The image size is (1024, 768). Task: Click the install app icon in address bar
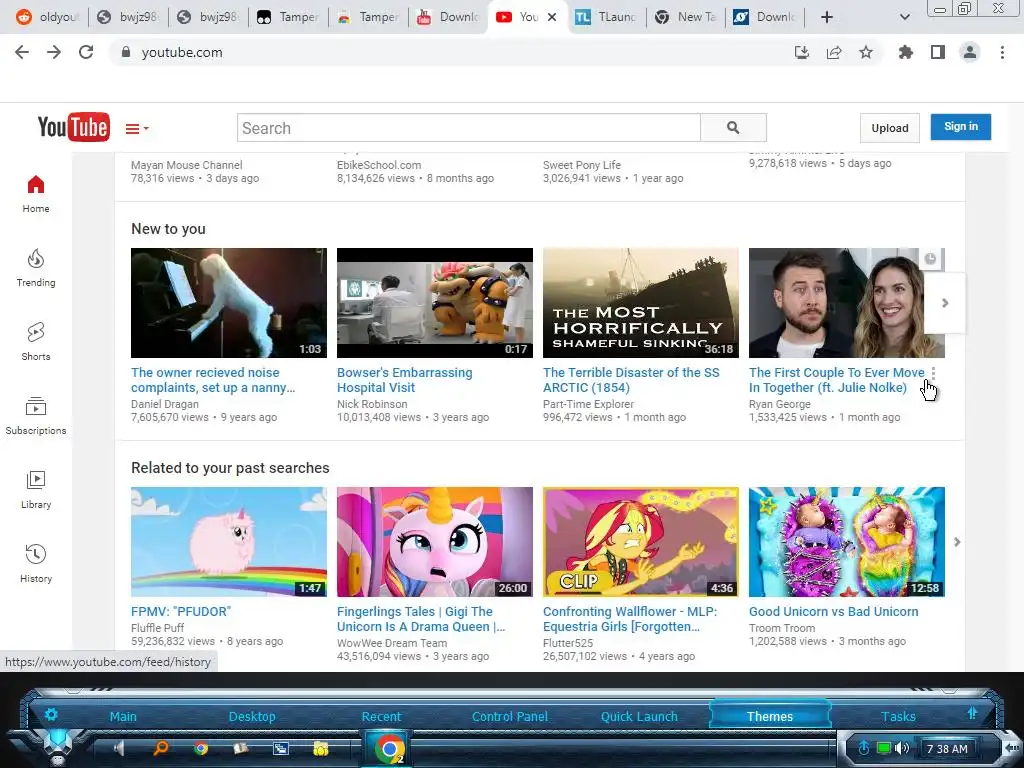(802, 52)
